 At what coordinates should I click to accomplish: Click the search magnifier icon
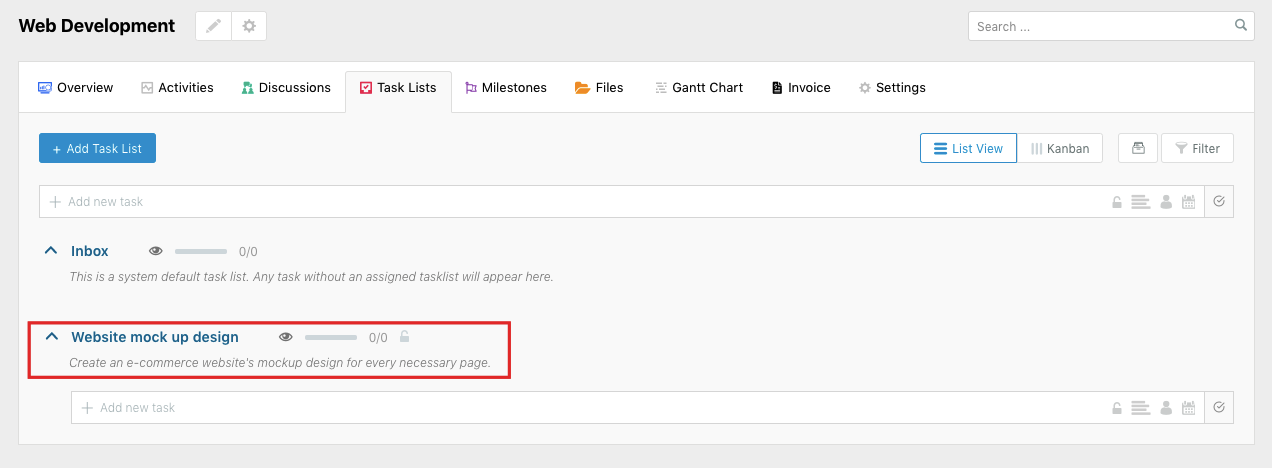[x=1241, y=26]
